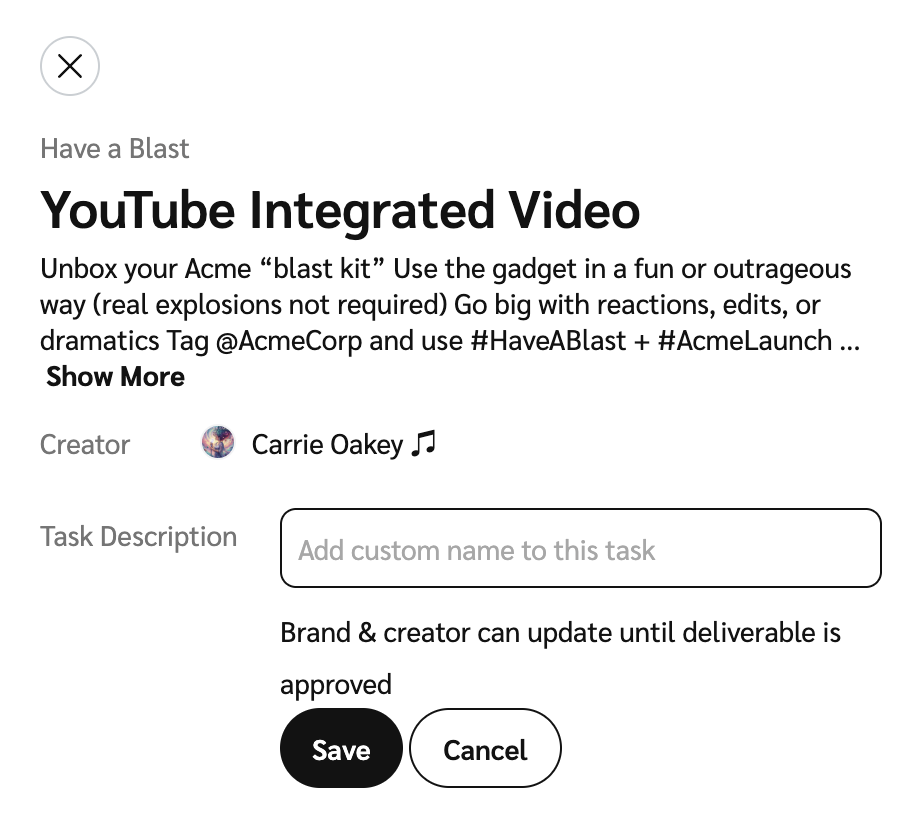Click the word 'approved' under the input
916x832 pixels.
pyautogui.click(x=335, y=685)
